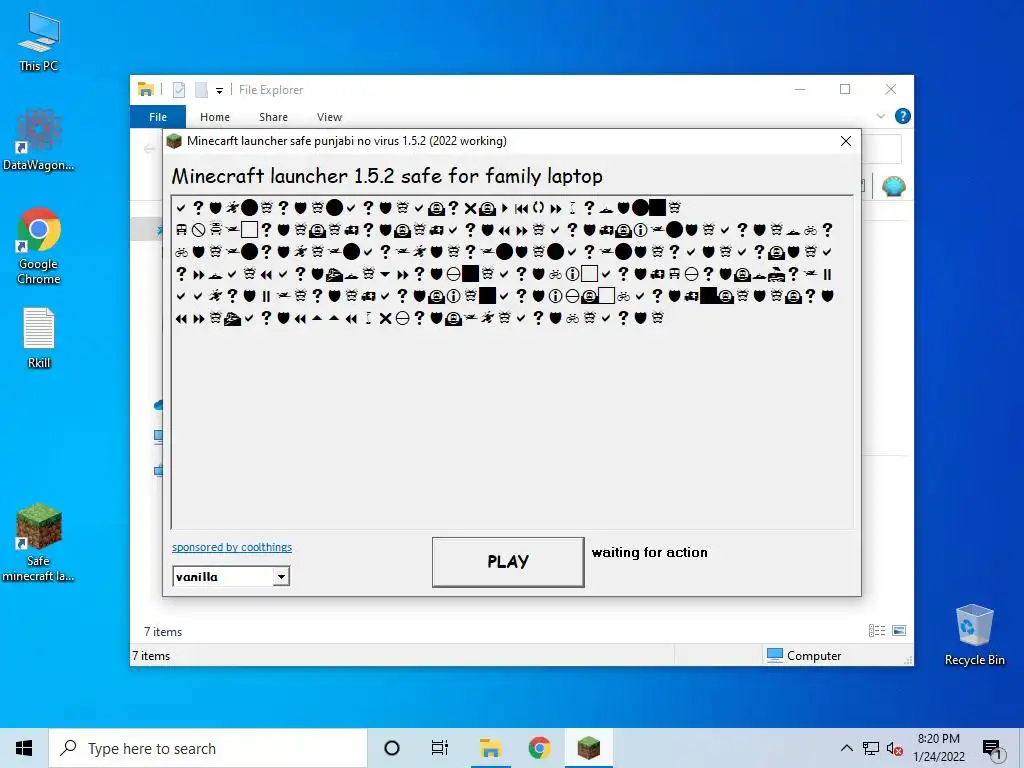Click the 'Computer' status bar entry
Viewport: 1024px width, 768px height.
coord(804,655)
